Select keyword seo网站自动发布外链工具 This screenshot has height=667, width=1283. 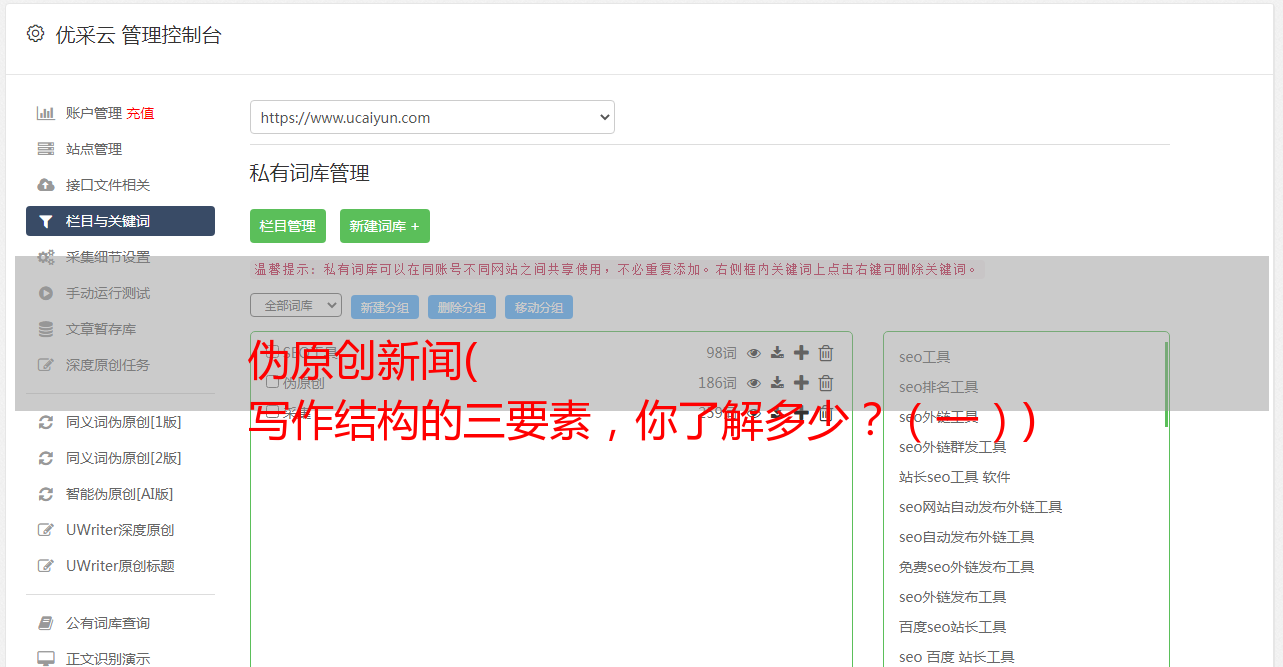pyautogui.click(x=981, y=507)
